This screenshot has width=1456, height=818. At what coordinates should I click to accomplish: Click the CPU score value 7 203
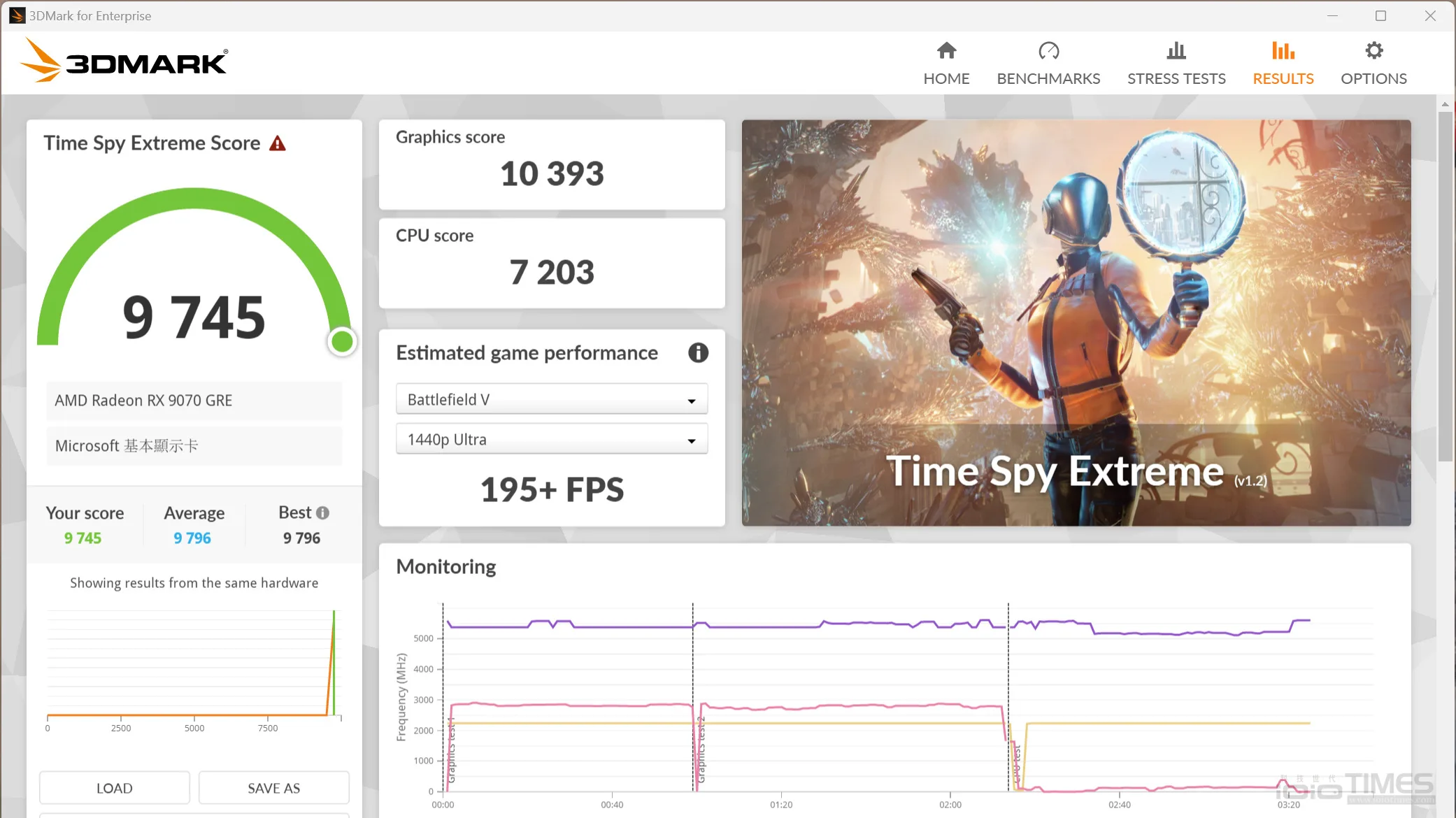[x=552, y=272]
